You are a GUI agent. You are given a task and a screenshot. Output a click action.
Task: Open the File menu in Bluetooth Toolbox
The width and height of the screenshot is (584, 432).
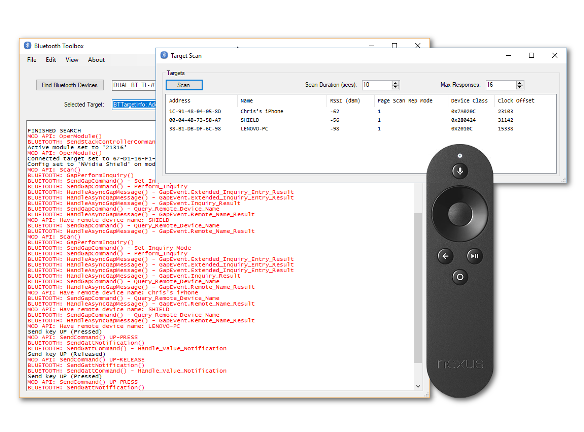click(31, 60)
